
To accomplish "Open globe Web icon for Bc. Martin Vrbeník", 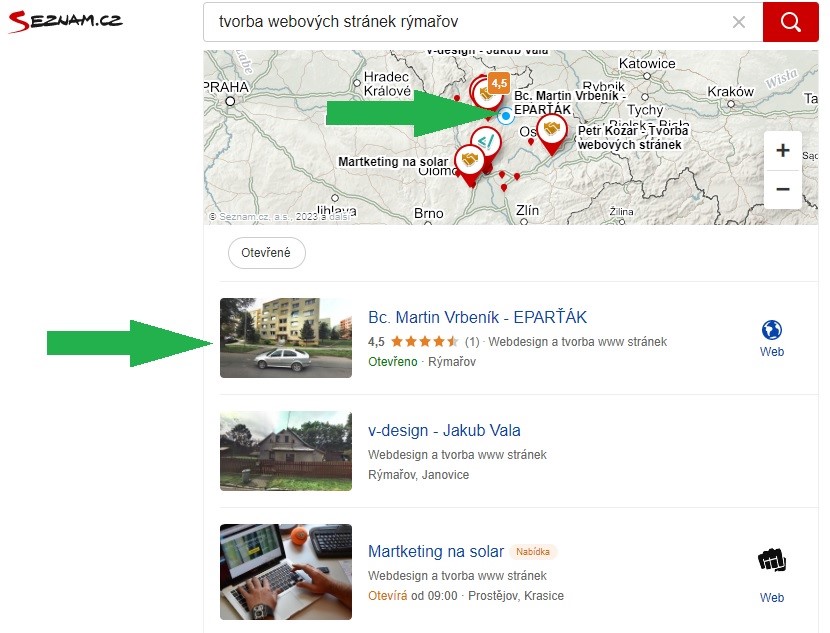I will [x=772, y=330].
